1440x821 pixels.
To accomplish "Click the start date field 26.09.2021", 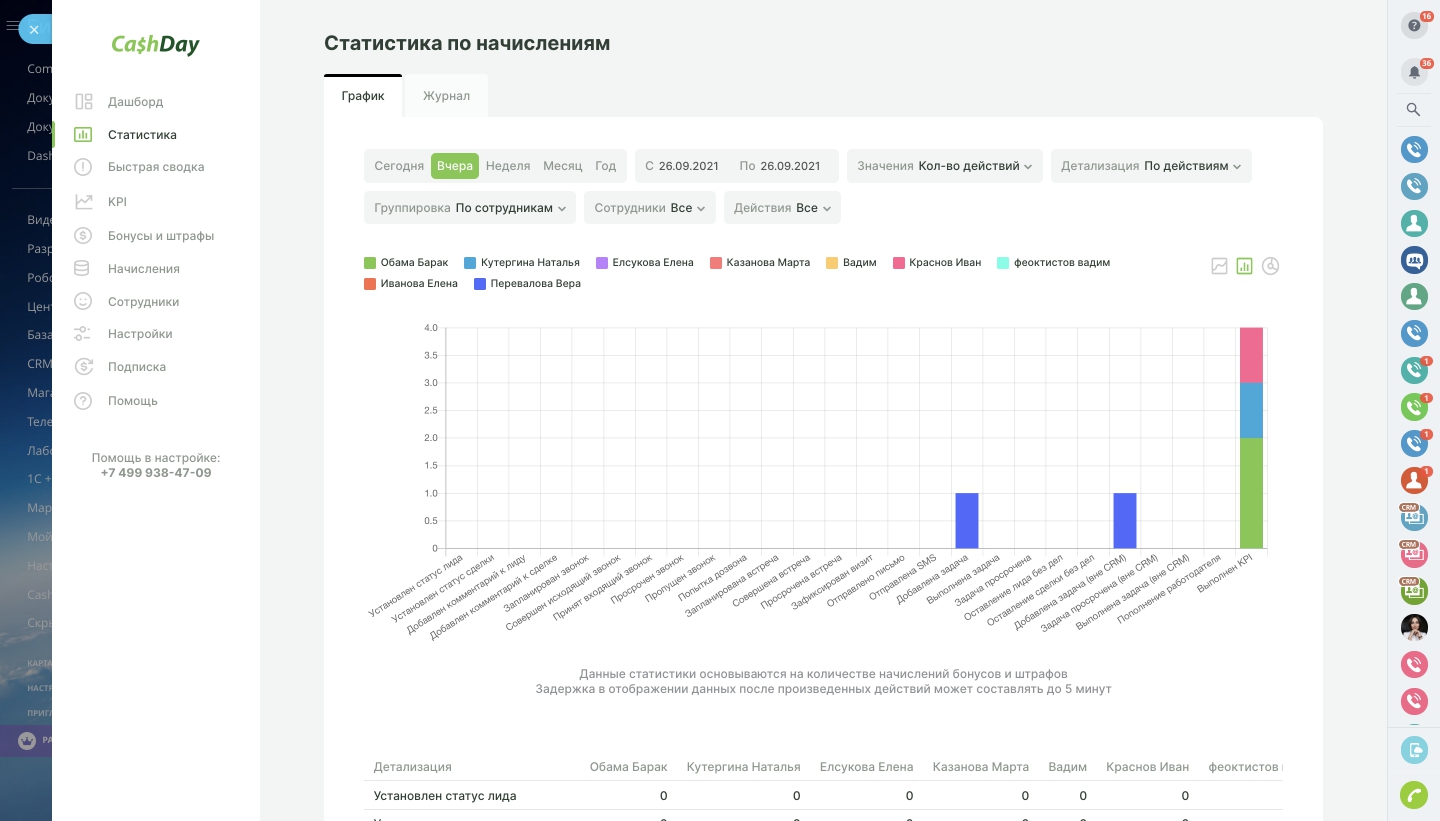I will [682, 166].
